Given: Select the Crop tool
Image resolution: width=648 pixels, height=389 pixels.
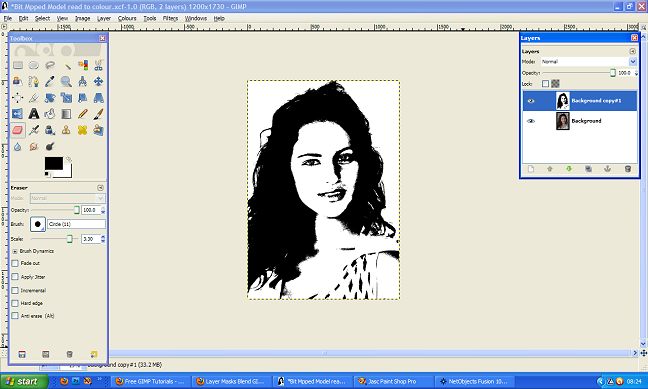Looking at the screenshot, I should (x=34, y=98).
